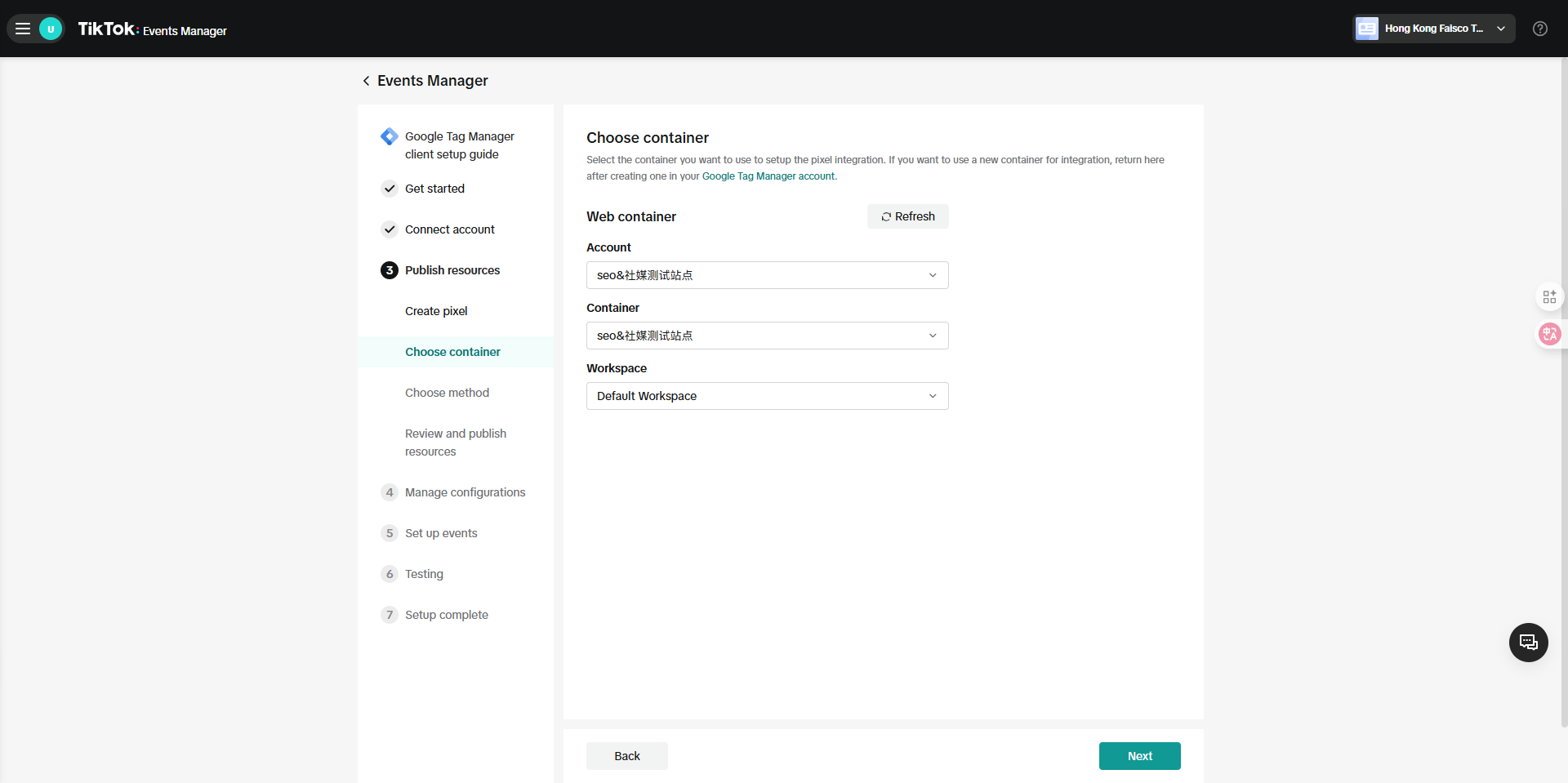Open the chat support bubble icon

(1528, 643)
